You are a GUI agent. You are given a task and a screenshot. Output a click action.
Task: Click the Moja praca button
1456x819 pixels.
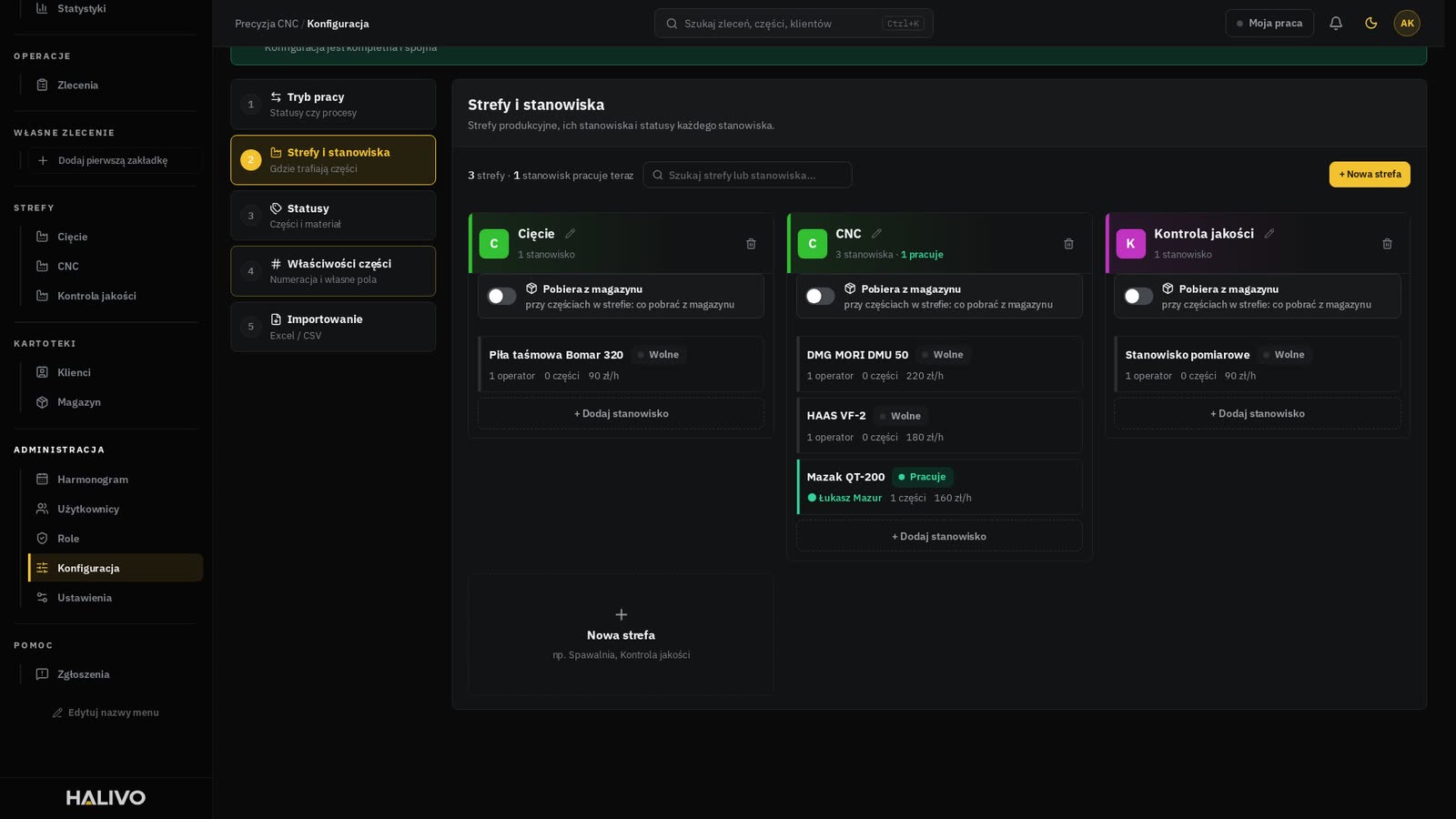pyautogui.click(x=1269, y=23)
